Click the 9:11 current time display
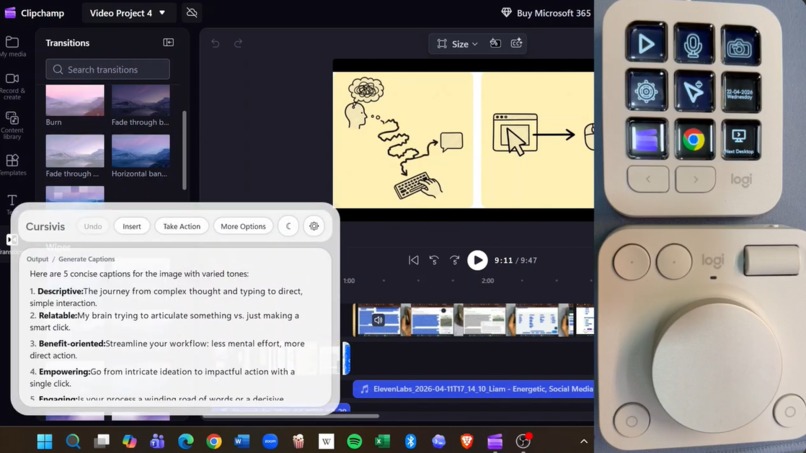Screen dimensions: 806x453 (x=503, y=261)
